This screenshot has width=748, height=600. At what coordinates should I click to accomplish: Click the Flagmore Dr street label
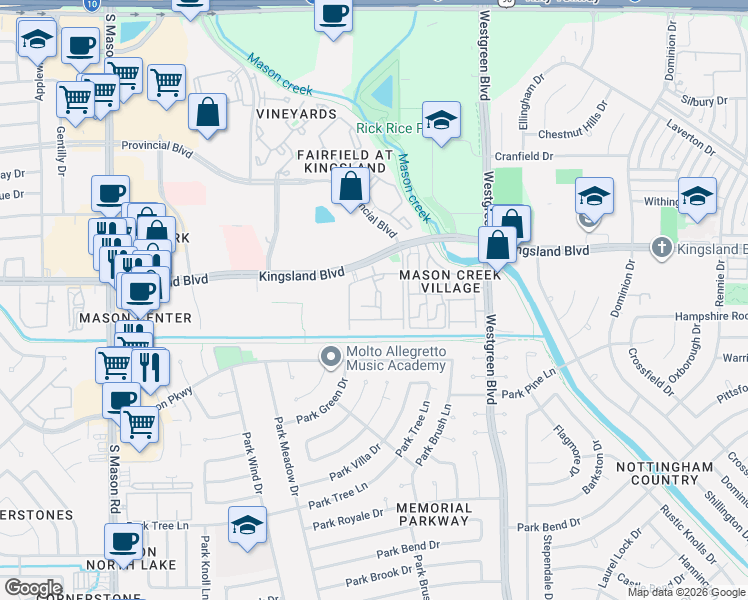[x=568, y=451]
